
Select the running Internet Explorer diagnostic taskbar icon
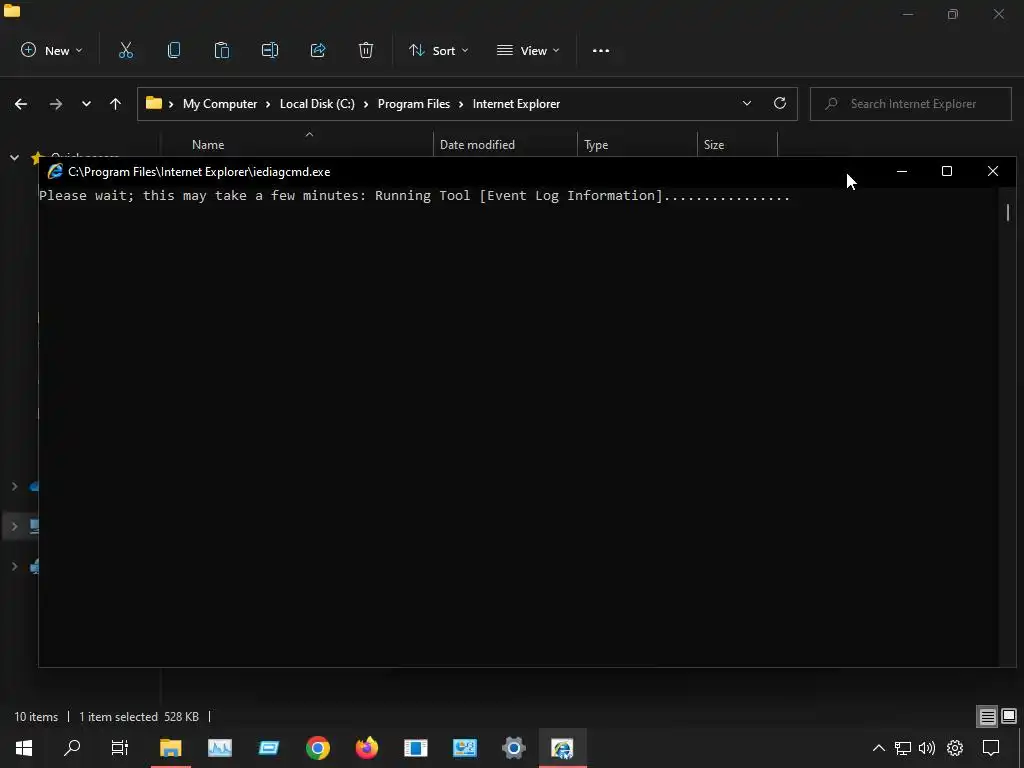(562, 748)
